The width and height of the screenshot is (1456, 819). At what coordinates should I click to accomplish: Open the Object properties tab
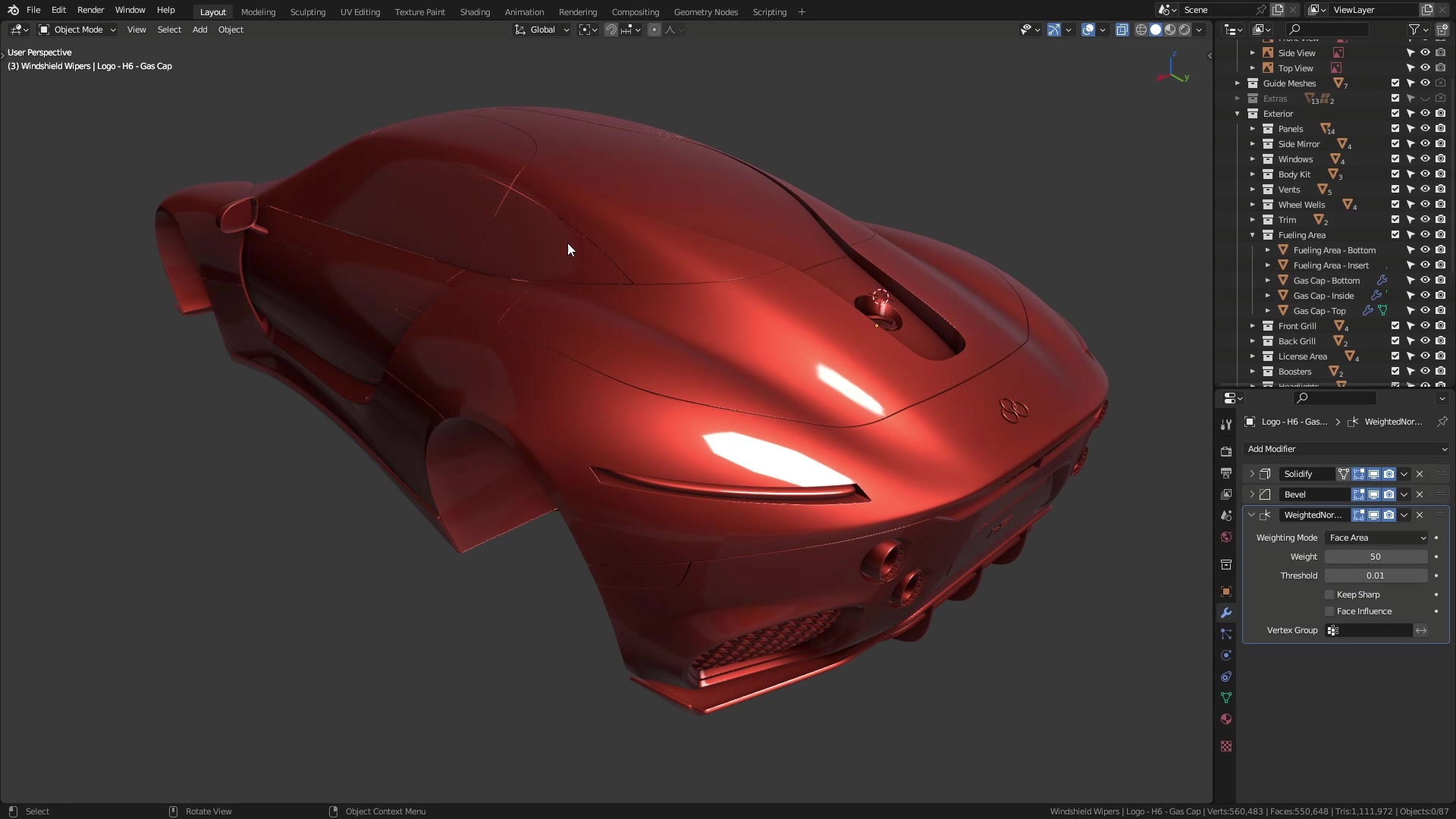click(1226, 591)
